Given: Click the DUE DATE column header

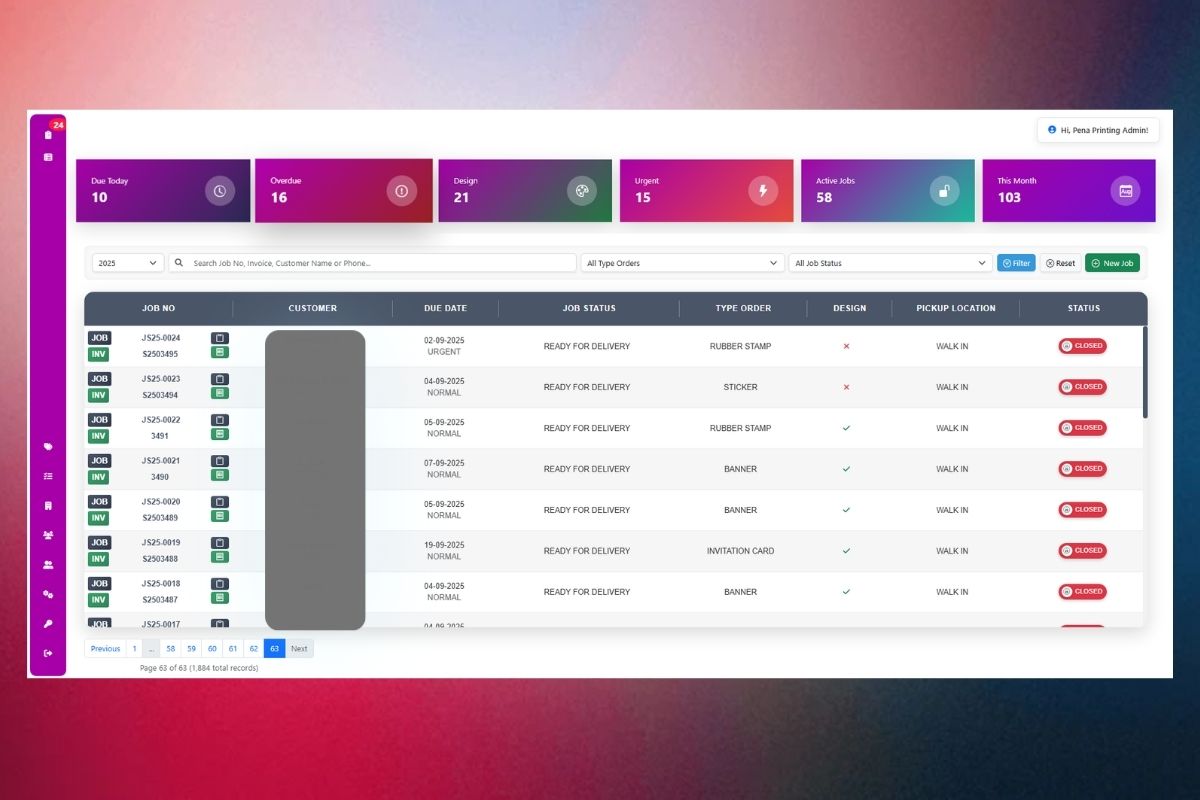Looking at the screenshot, I should [445, 308].
